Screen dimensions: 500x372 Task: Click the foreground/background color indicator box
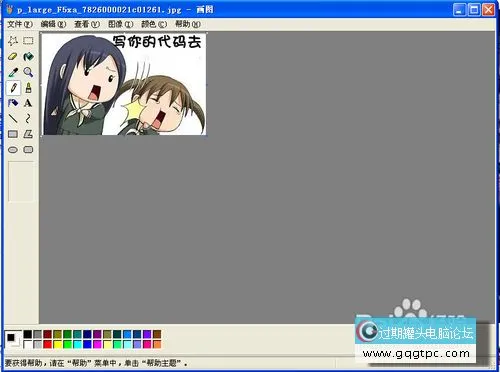click(13, 339)
